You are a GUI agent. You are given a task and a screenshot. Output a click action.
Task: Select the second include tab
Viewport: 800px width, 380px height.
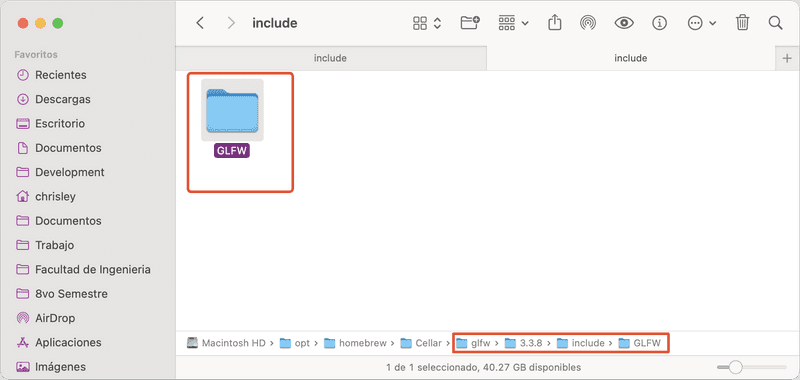631,58
